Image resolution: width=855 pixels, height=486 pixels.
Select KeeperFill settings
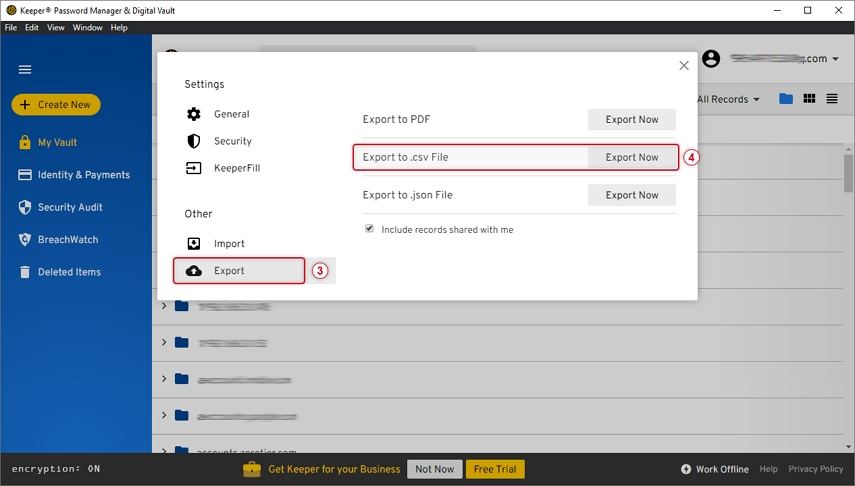click(x=237, y=168)
